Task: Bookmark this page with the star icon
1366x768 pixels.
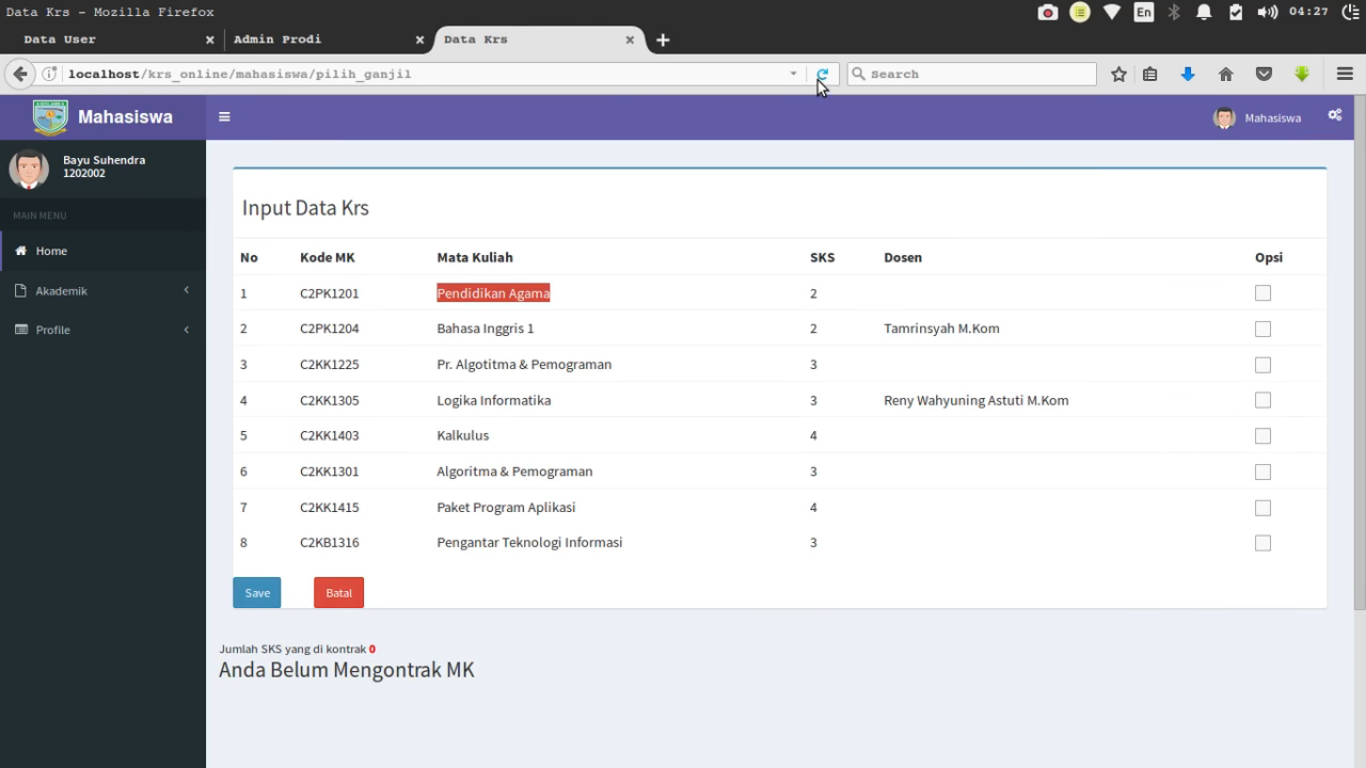Action: click(1119, 74)
